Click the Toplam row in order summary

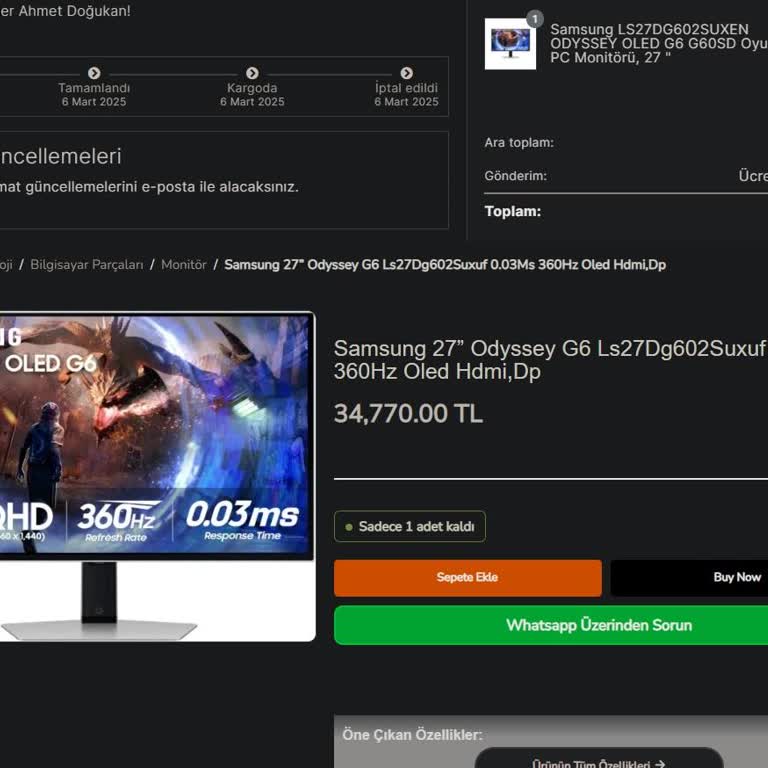pyautogui.click(x=513, y=211)
